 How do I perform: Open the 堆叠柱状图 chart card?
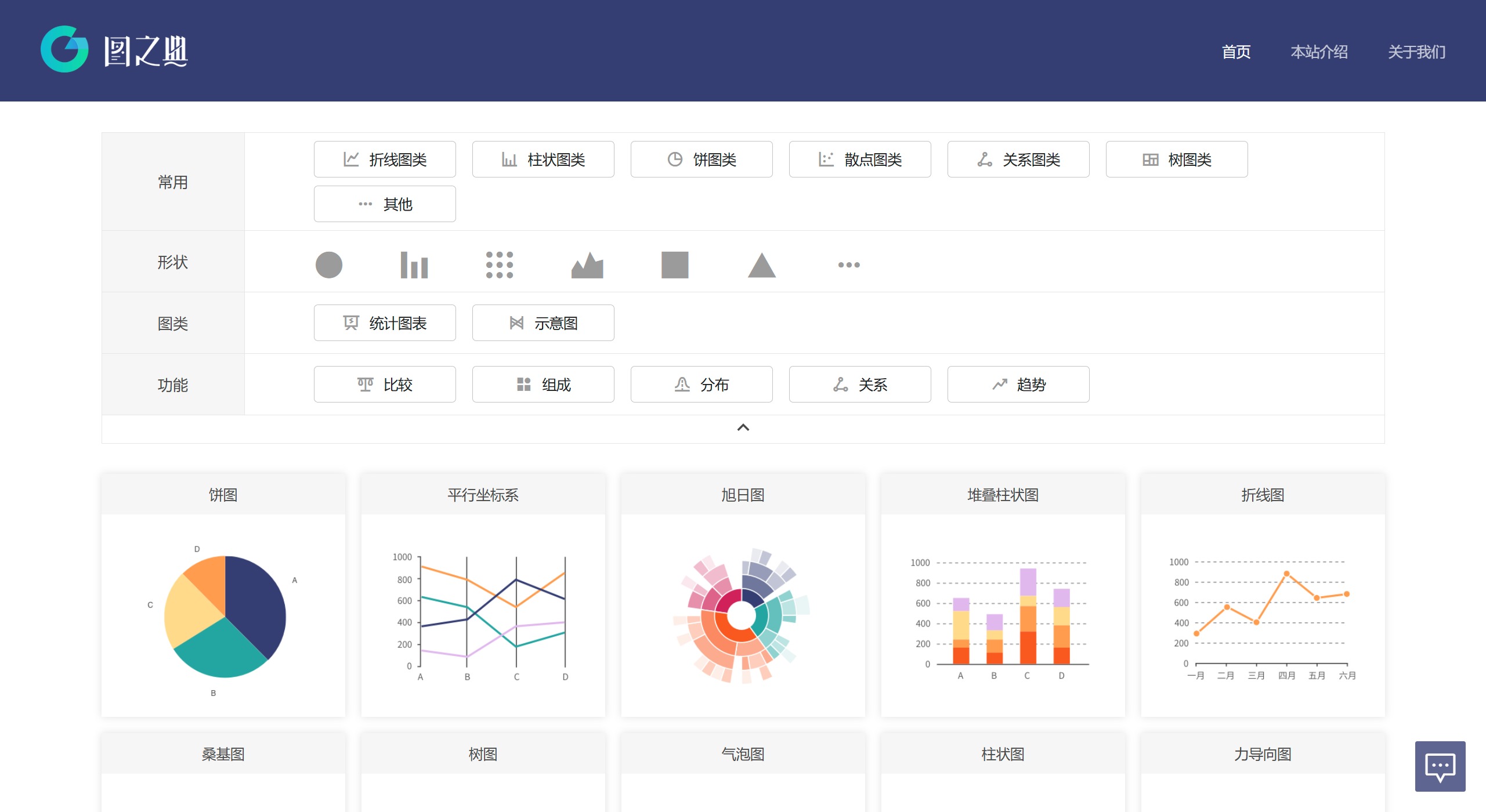(x=1003, y=596)
